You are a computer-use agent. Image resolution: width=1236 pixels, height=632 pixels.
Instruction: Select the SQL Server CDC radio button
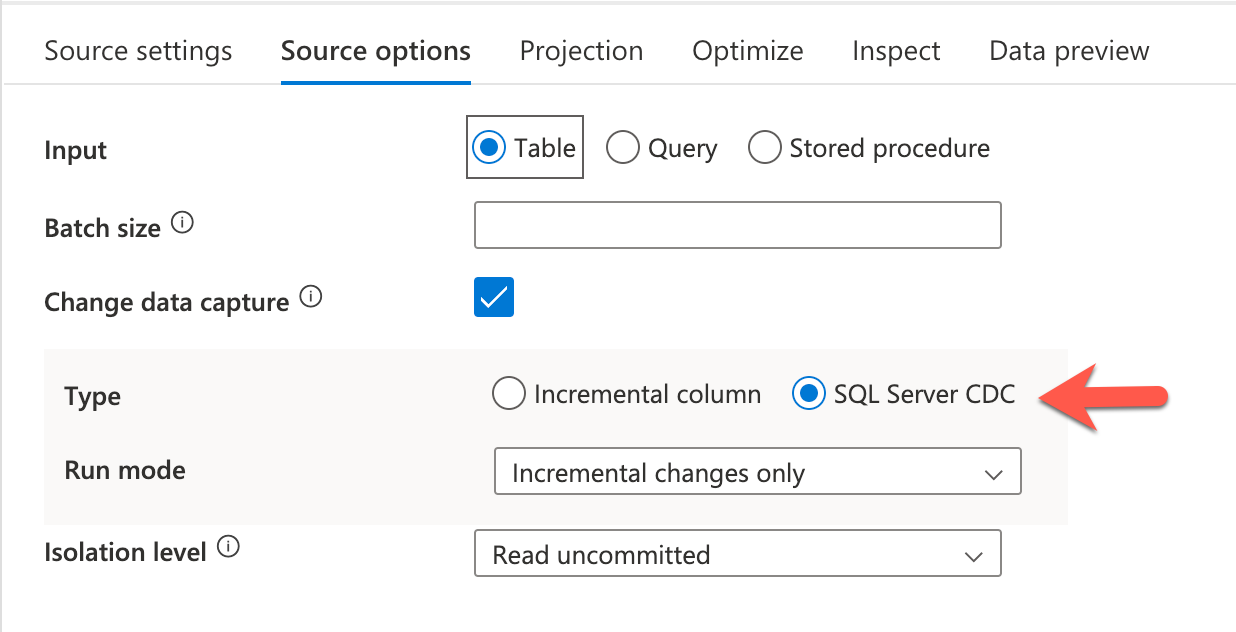point(807,395)
